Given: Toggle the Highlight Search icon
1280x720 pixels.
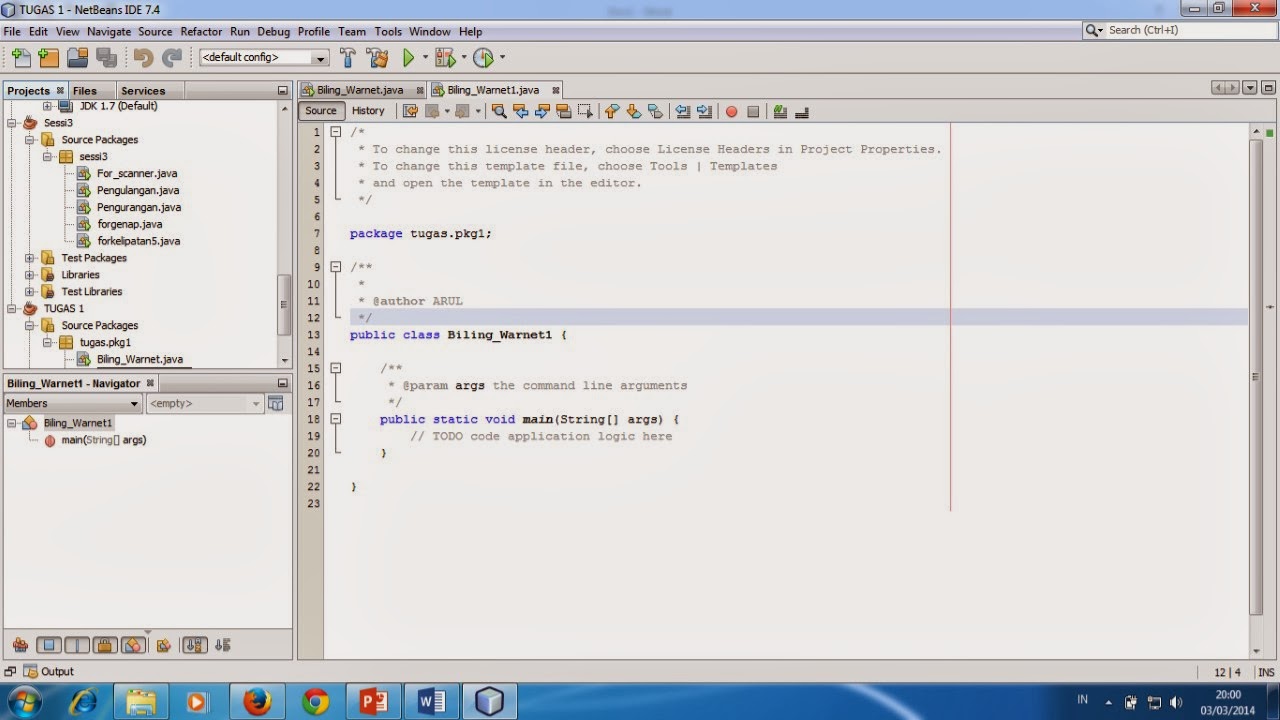Looking at the screenshot, I should (x=565, y=111).
